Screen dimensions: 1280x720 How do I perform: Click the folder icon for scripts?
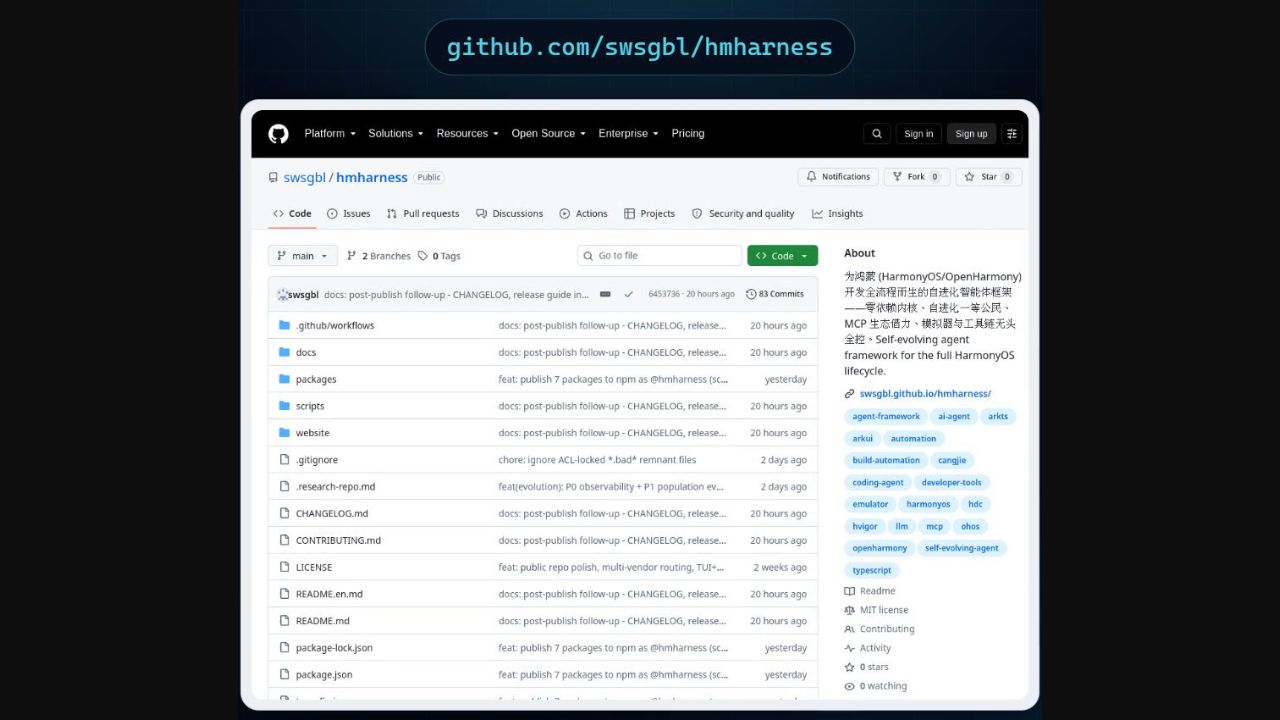(x=285, y=406)
